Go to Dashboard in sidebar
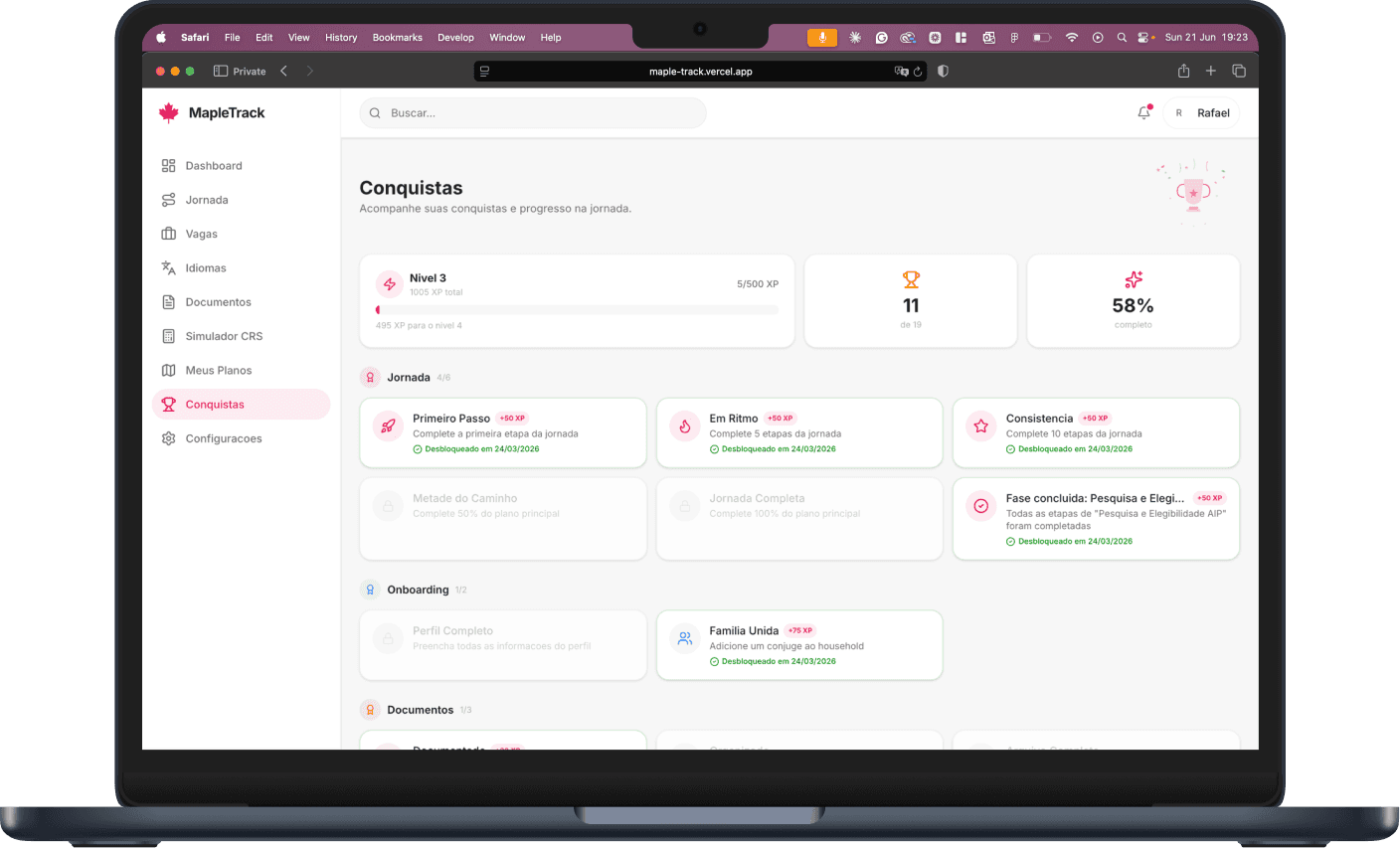This screenshot has width=1400, height=848. coord(241,166)
